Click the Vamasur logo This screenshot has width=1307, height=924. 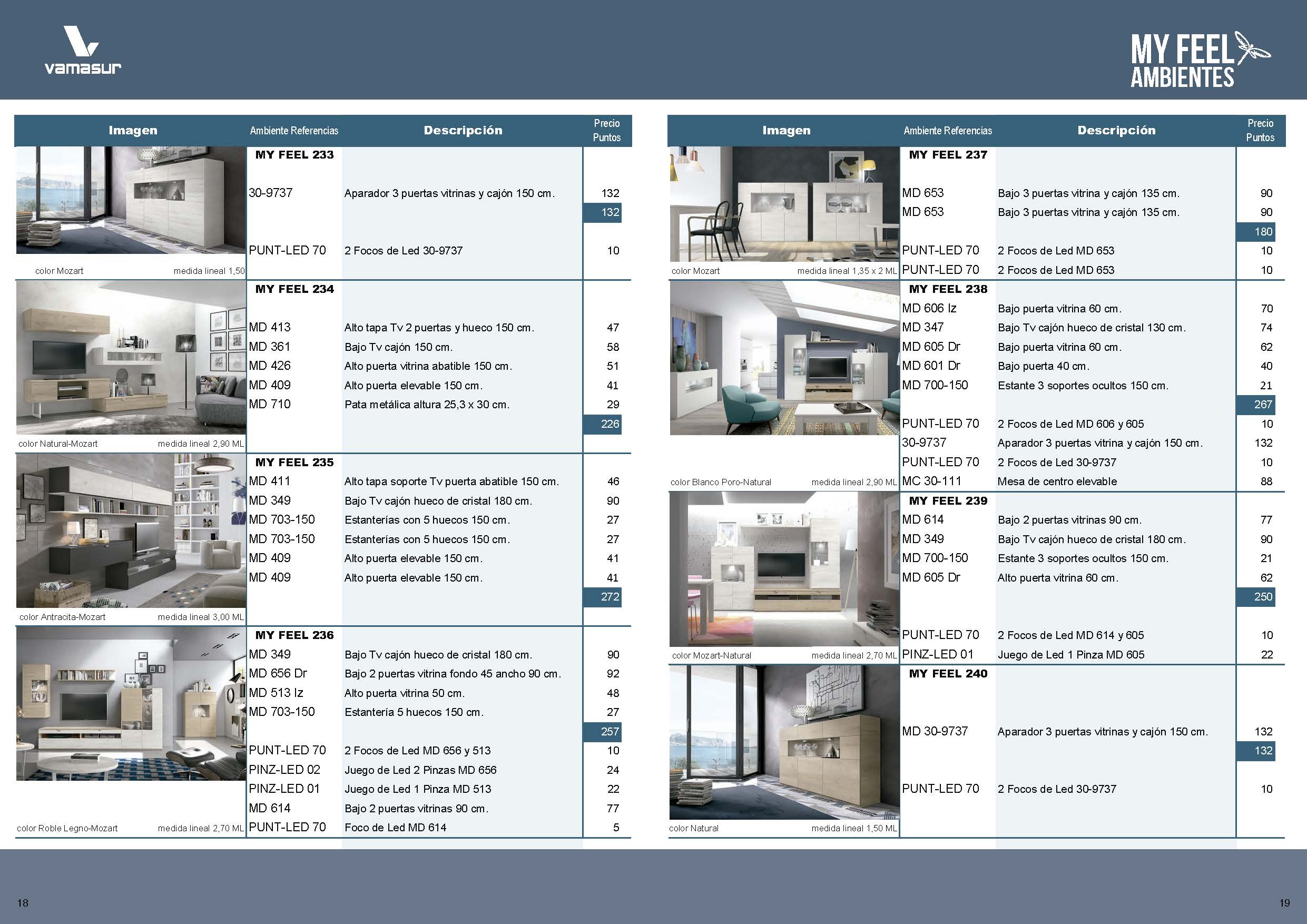click(83, 50)
